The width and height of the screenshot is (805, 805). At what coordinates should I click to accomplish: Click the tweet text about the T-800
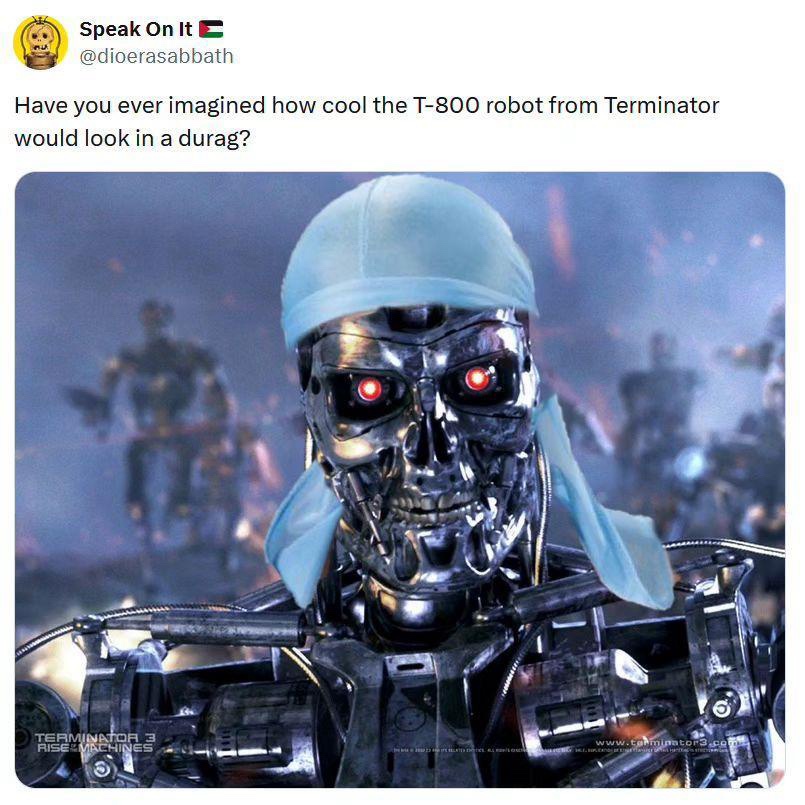coord(367,122)
